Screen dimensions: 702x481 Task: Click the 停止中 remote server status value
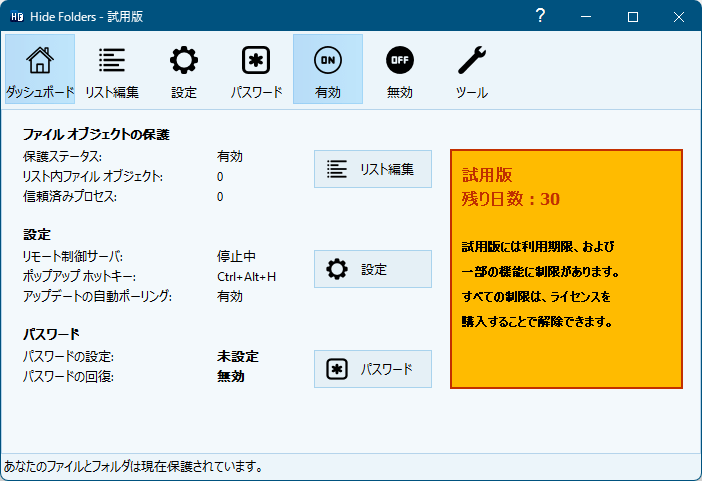[x=236, y=257]
